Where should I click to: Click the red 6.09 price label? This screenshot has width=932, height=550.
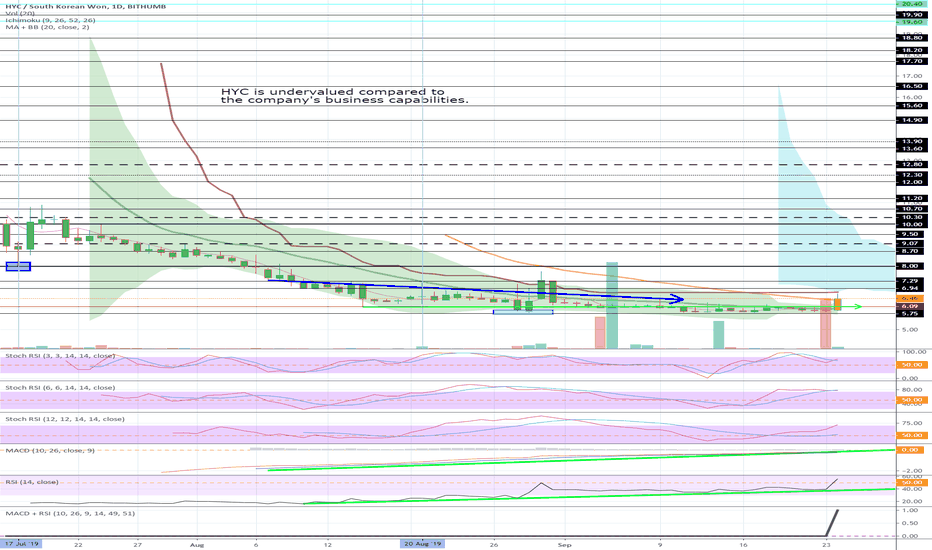point(912,306)
